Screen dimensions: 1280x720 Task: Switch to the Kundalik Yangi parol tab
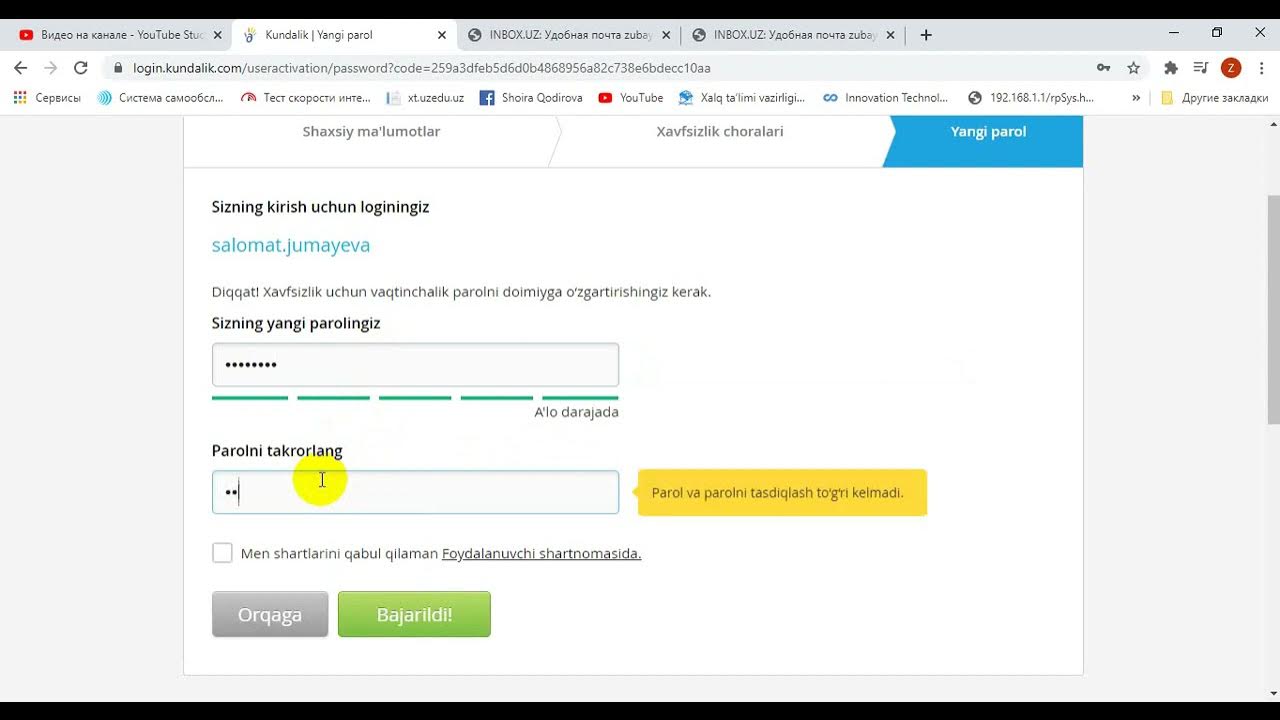(344, 35)
